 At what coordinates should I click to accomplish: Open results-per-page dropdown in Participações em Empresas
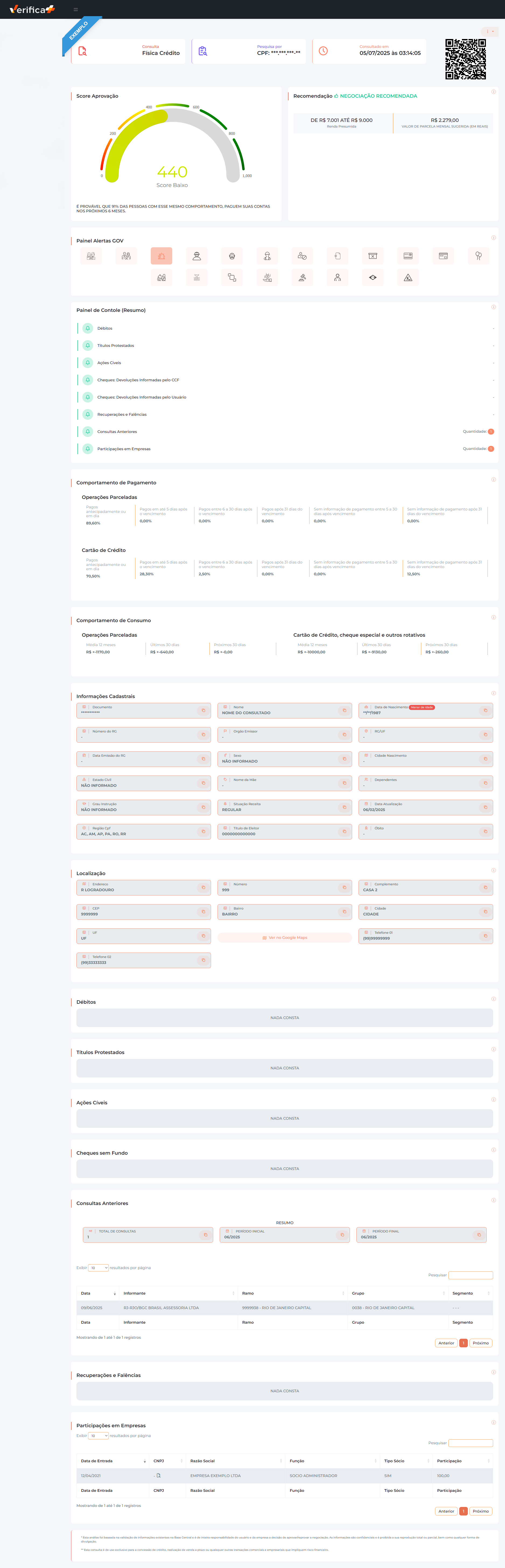point(99,1436)
